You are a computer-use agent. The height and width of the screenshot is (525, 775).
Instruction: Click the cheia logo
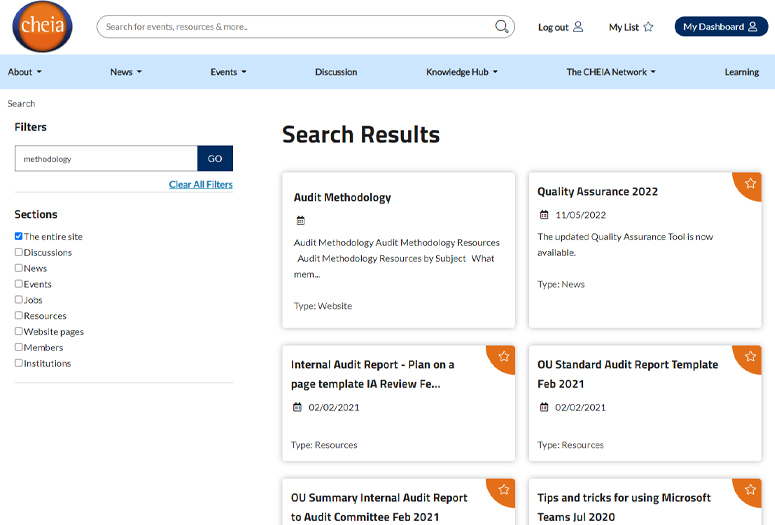pyautogui.click(x=43, y=26)
